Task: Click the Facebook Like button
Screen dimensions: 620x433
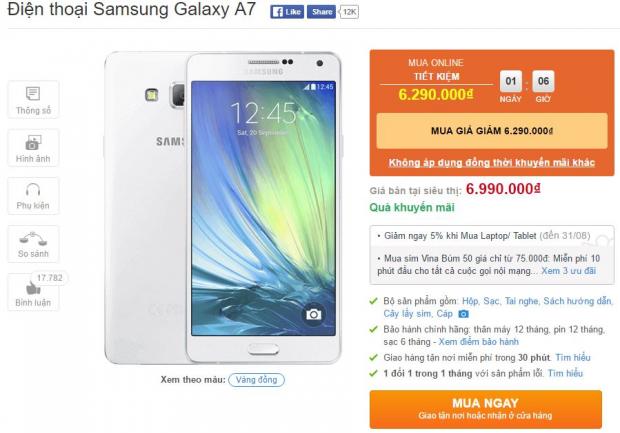Action: pos(287,12)
